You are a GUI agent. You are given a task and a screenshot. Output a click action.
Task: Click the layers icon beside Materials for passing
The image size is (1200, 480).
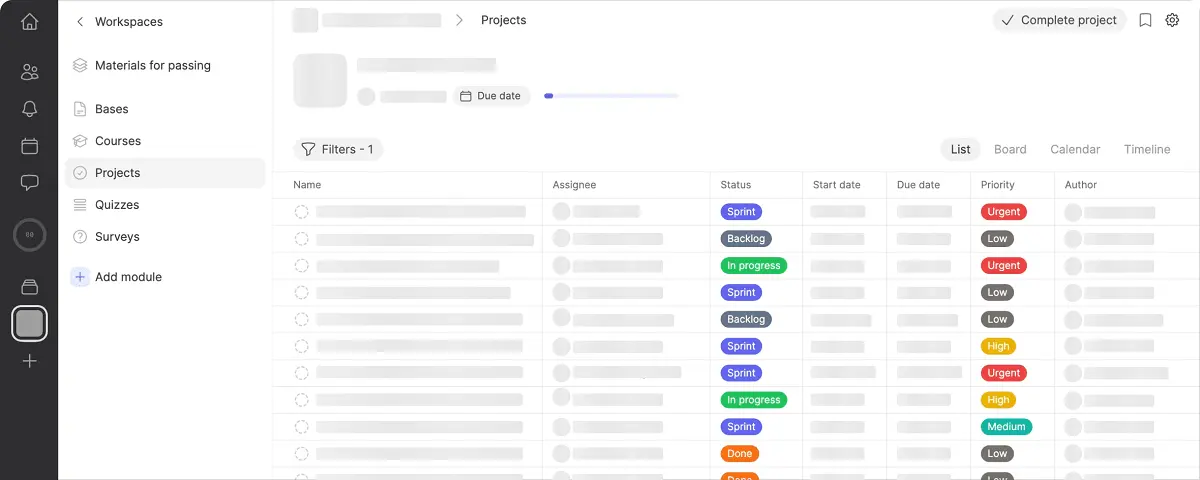click(x=80, y=65)
